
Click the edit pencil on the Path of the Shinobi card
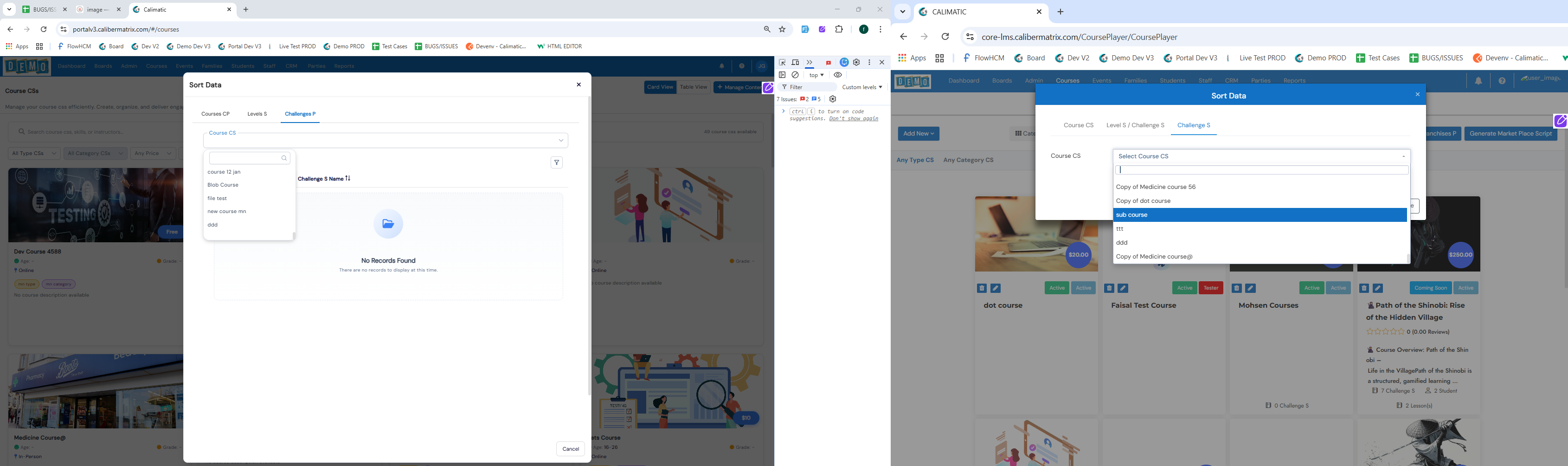click(1378, 289)
